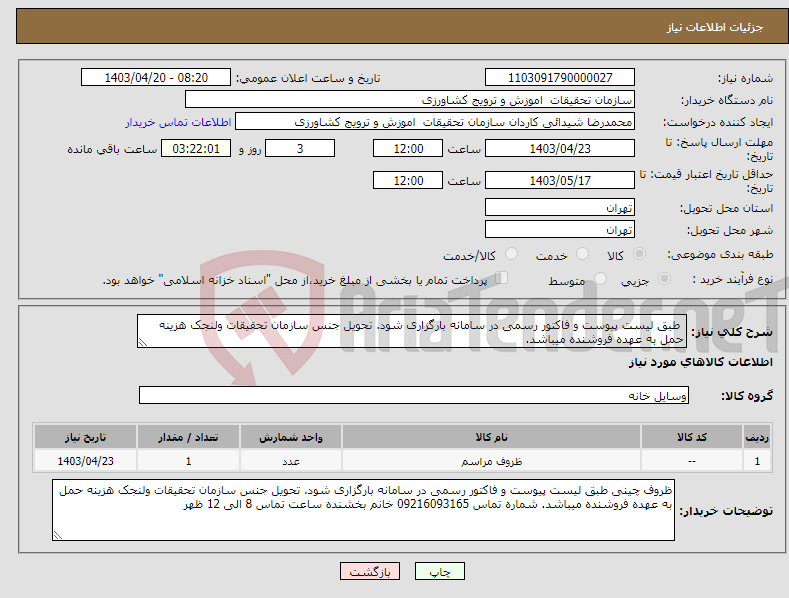Open the اطلاعات تماس خریدار link
The image size is (789, 598).
[178, 122]
